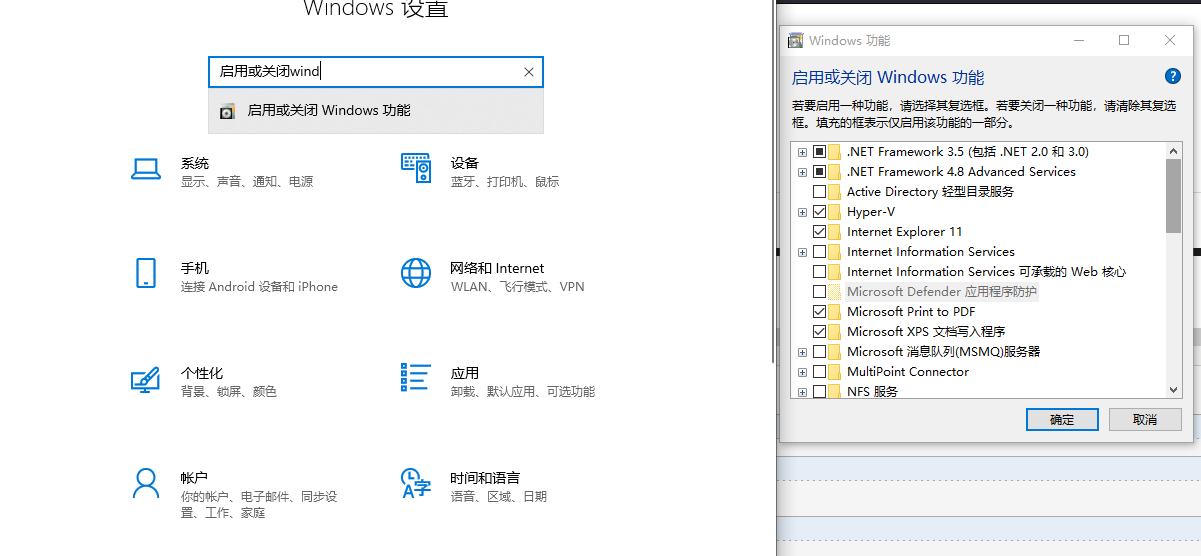Click the MultiPoint Connector folder icon

pyautogui.click(x=835, y=372)
